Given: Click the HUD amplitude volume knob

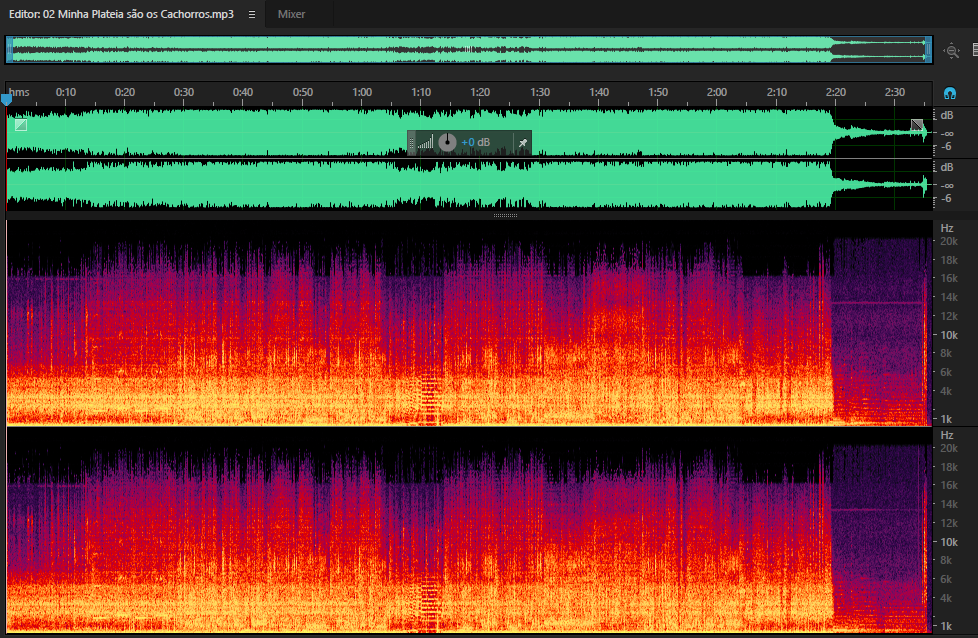Looking at the screenshot, I should click(x=447, y=142).
